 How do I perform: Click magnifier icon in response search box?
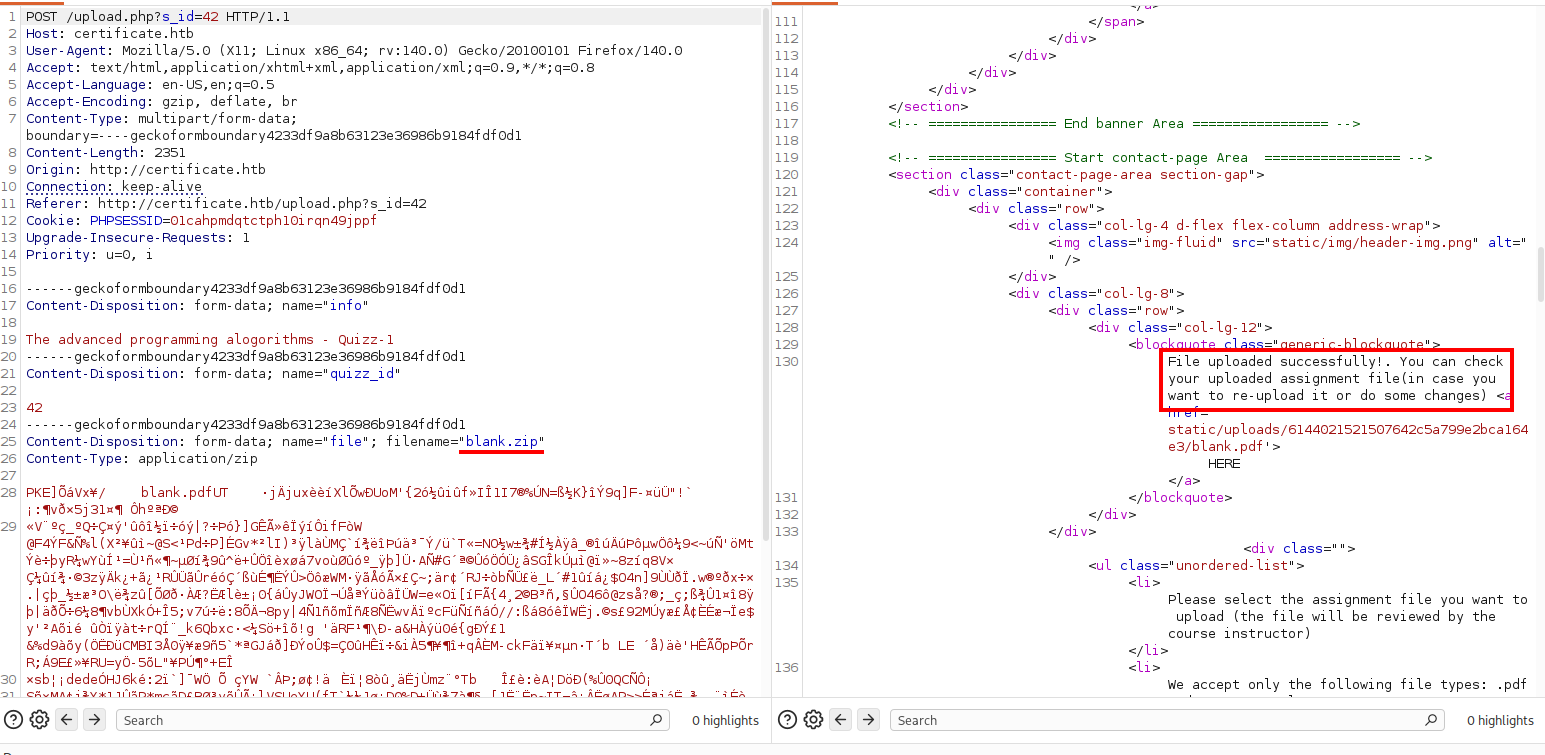coord(1430,720)
